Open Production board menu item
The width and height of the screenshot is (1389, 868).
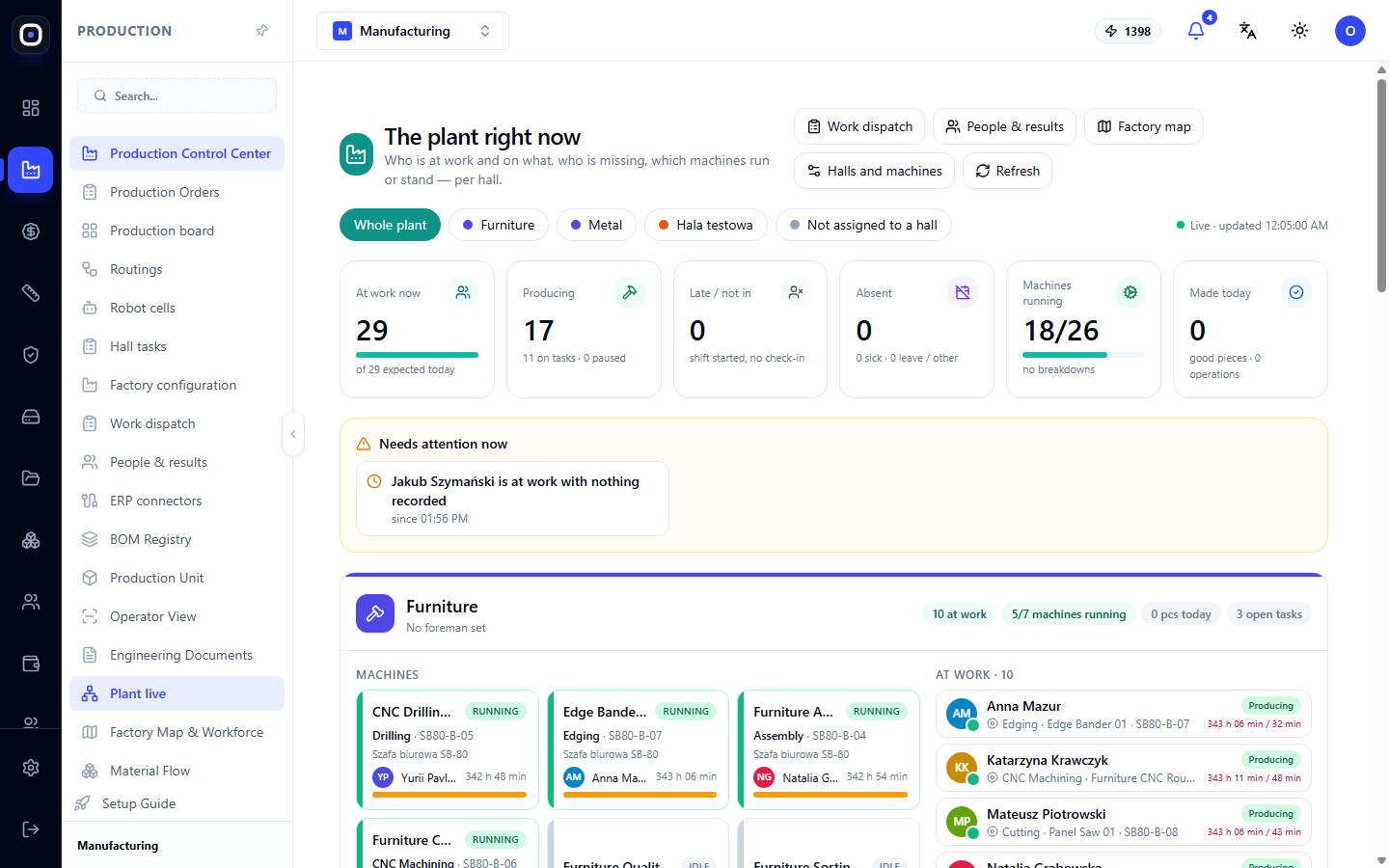click(177, 231)
